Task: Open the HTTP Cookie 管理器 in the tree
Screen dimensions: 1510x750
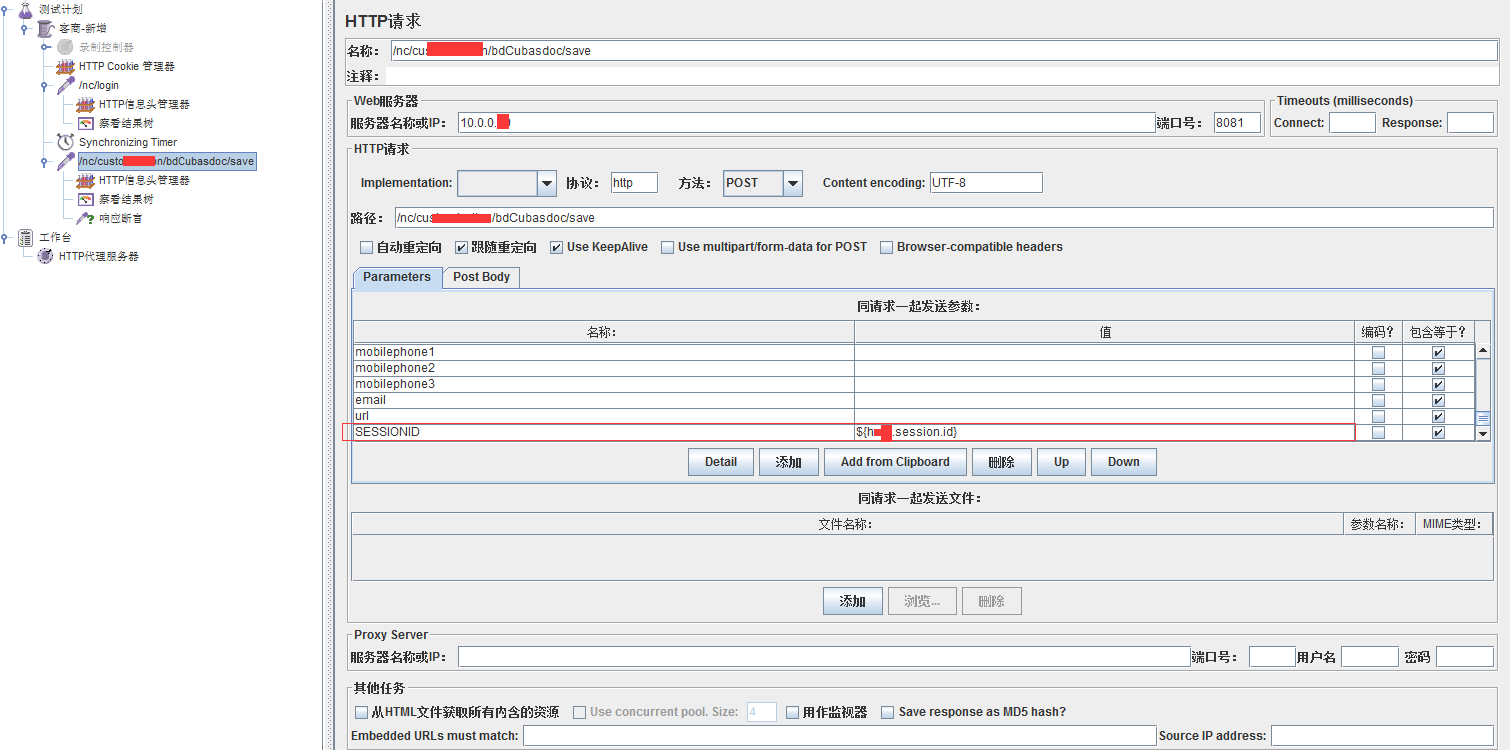Action: tap(129, 66)
